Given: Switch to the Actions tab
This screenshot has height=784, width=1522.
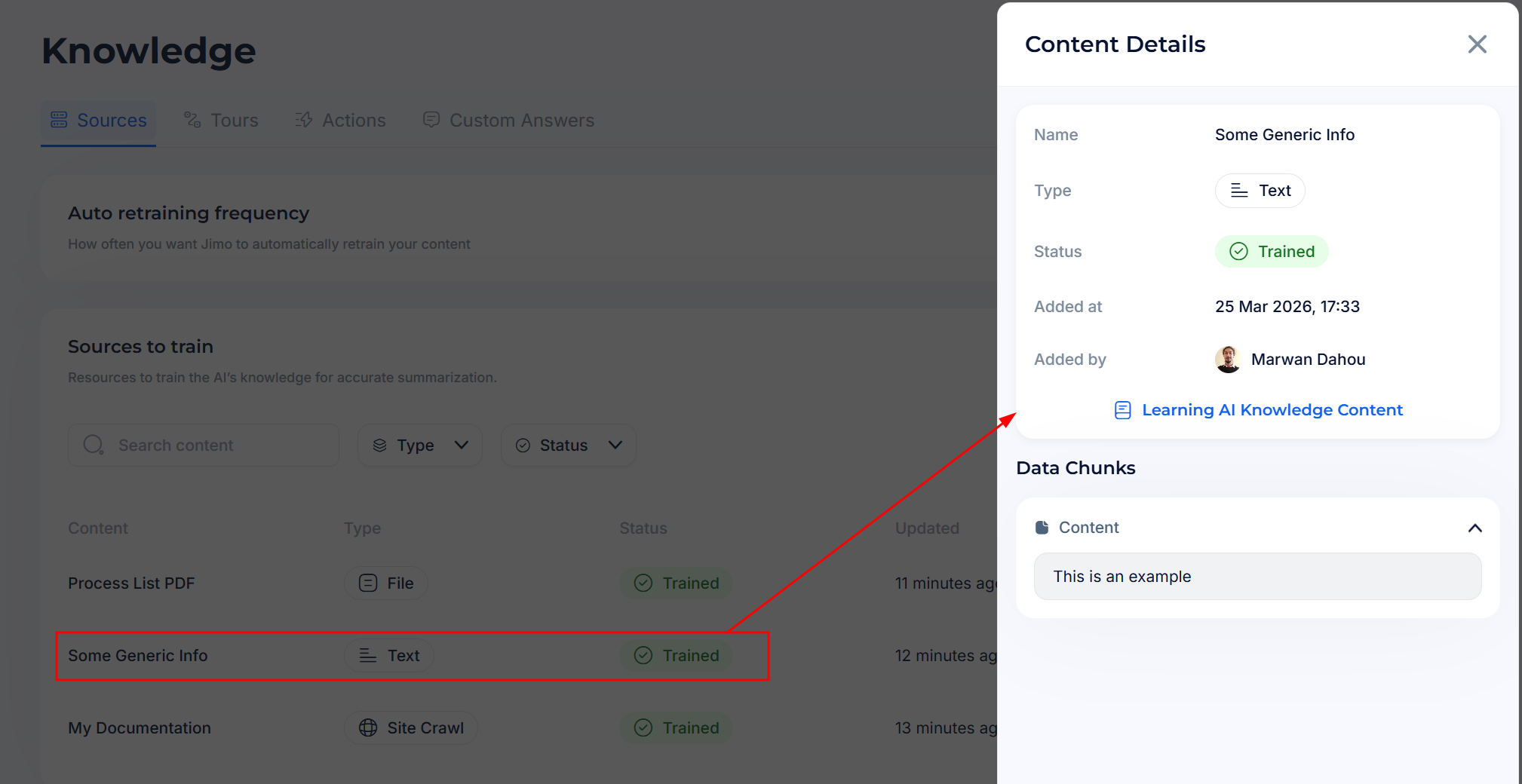Looking at the screenshot, I should 340,121.
